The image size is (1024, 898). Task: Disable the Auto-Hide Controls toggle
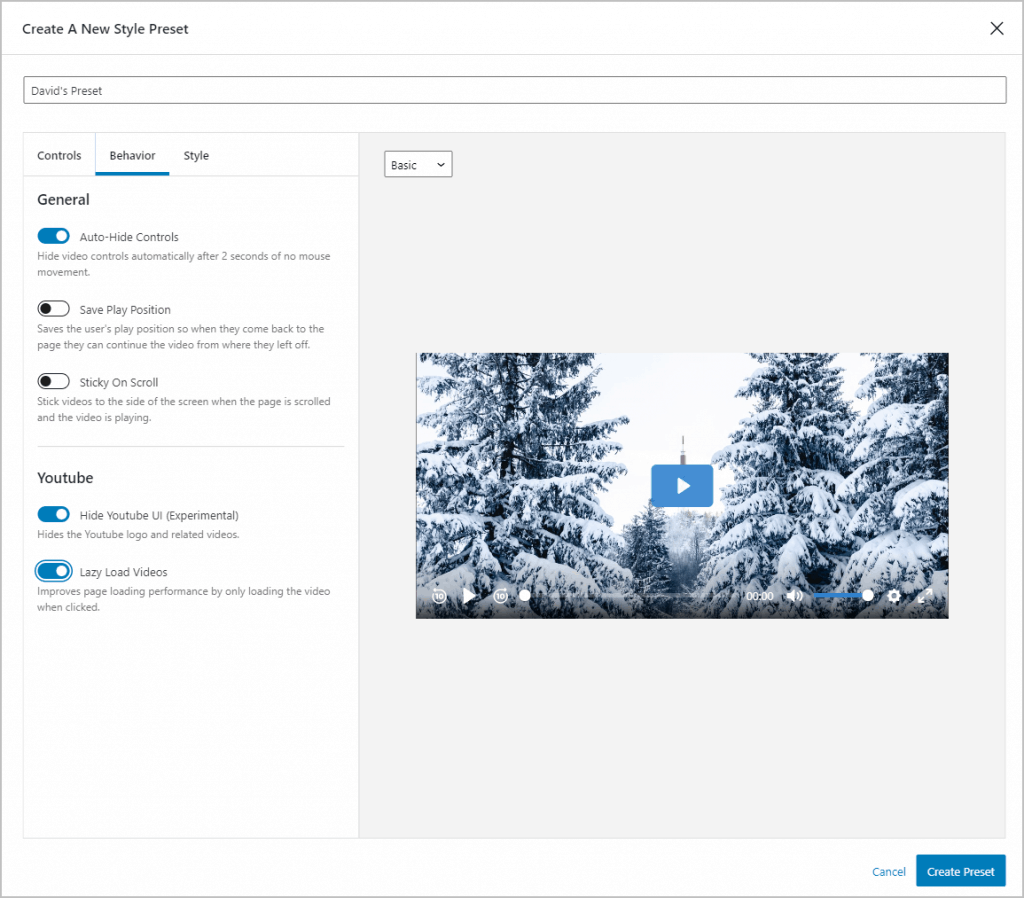[53, 235]
